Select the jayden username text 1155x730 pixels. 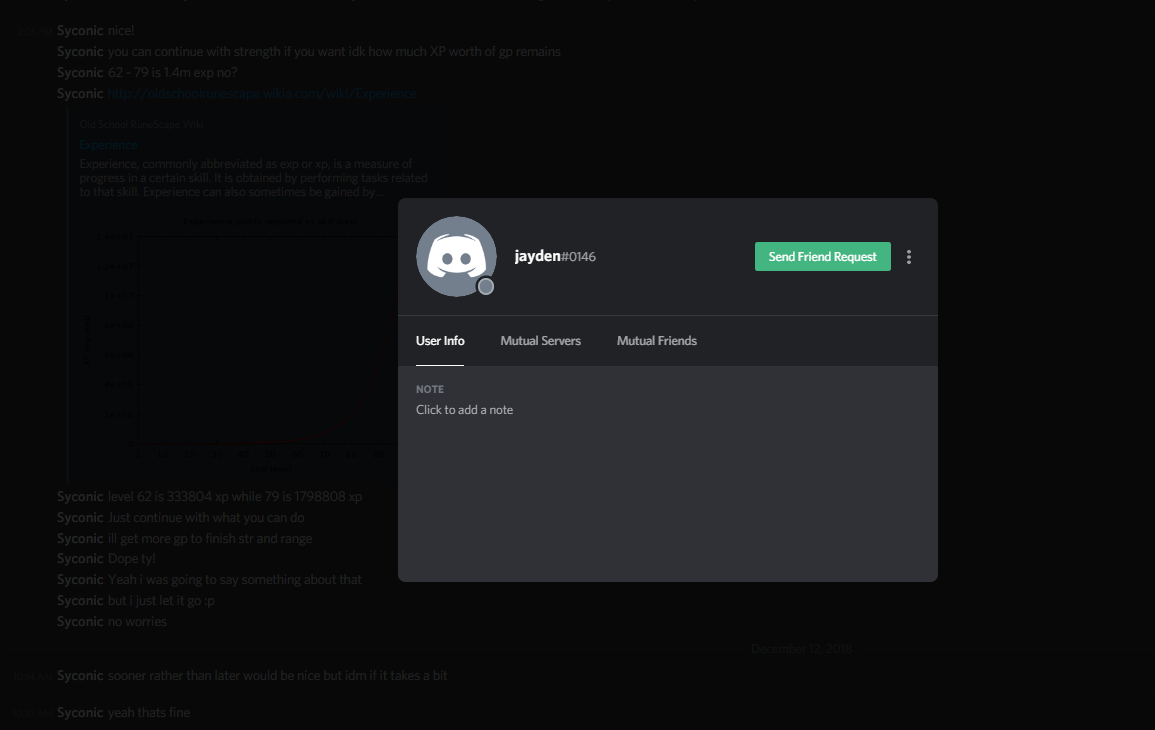[x=537, y=256]
